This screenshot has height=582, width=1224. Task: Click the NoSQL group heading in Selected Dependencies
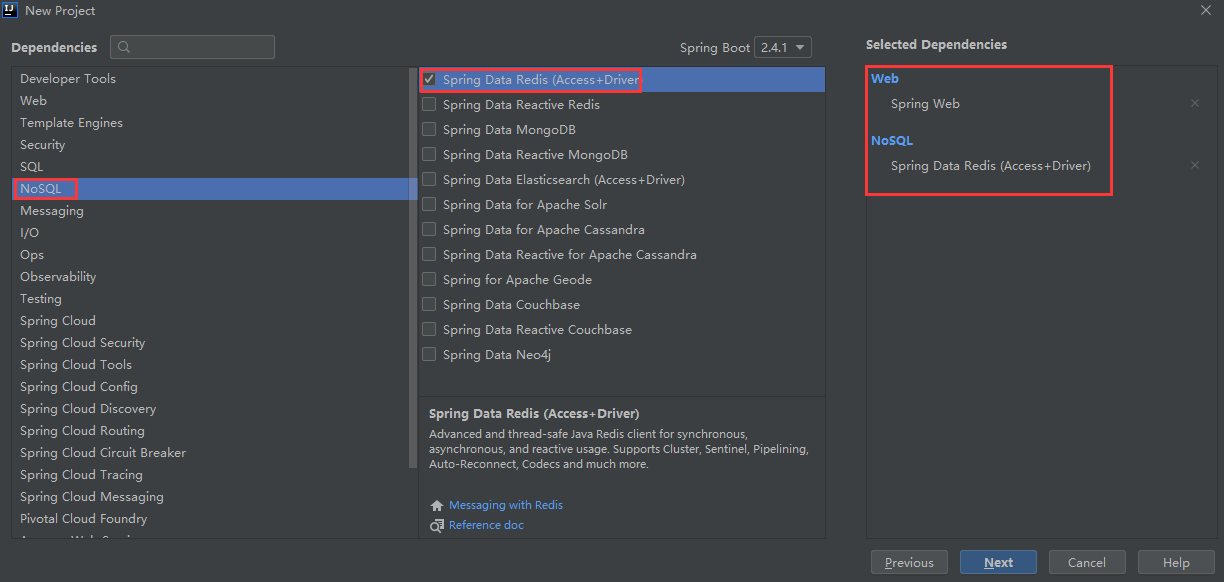[x=892, y=141]
